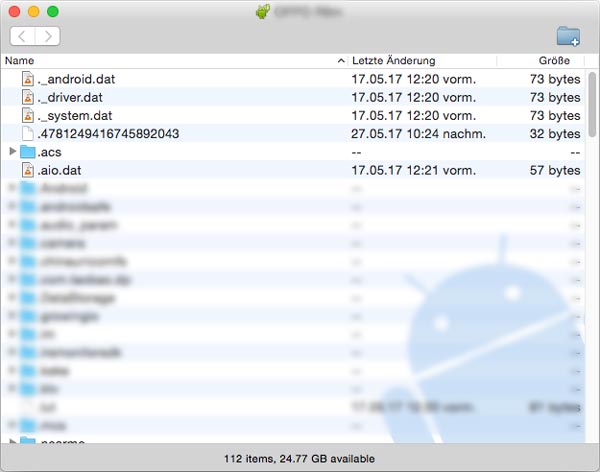Create a new folder with the folder-plus icon
This screenshot has width=600, height=472.
[568, 36]
